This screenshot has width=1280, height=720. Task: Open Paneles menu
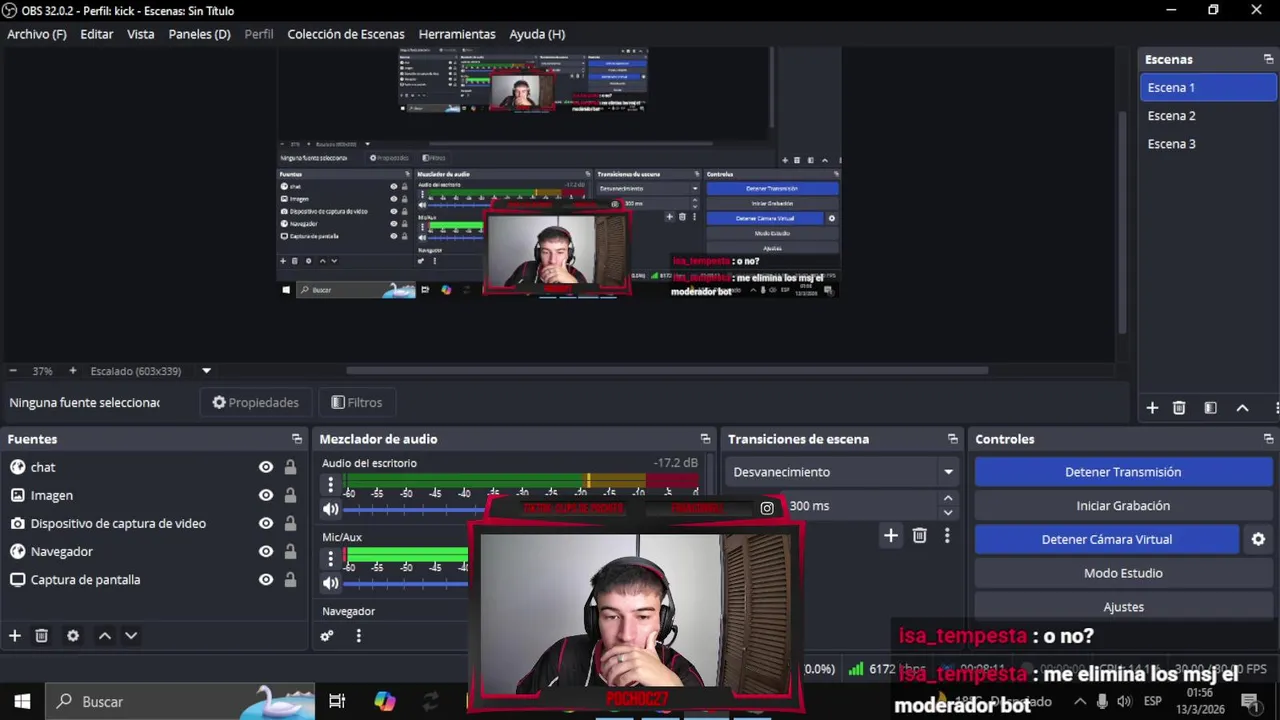pos(199,34)
